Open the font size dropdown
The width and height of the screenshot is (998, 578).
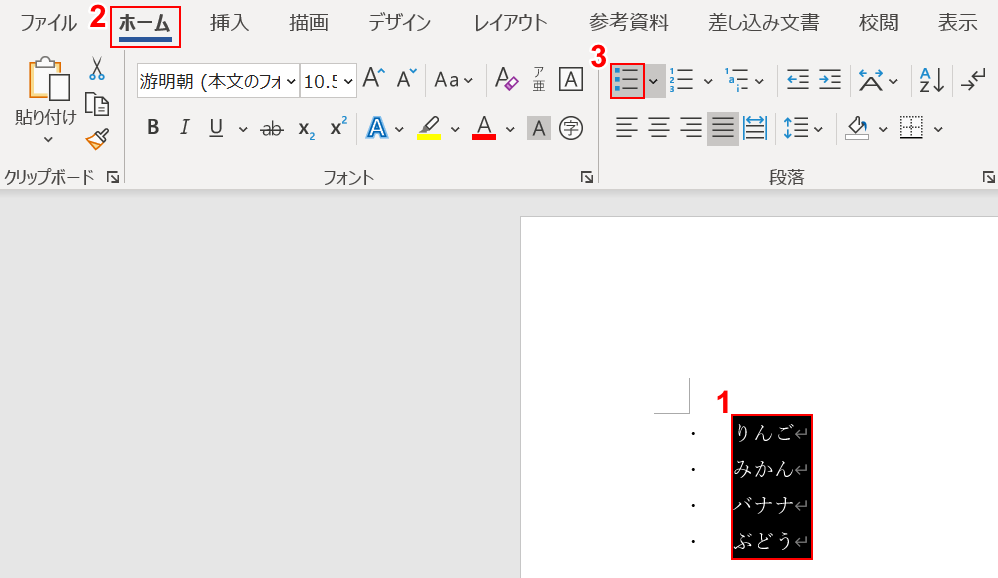coord(348,80)
